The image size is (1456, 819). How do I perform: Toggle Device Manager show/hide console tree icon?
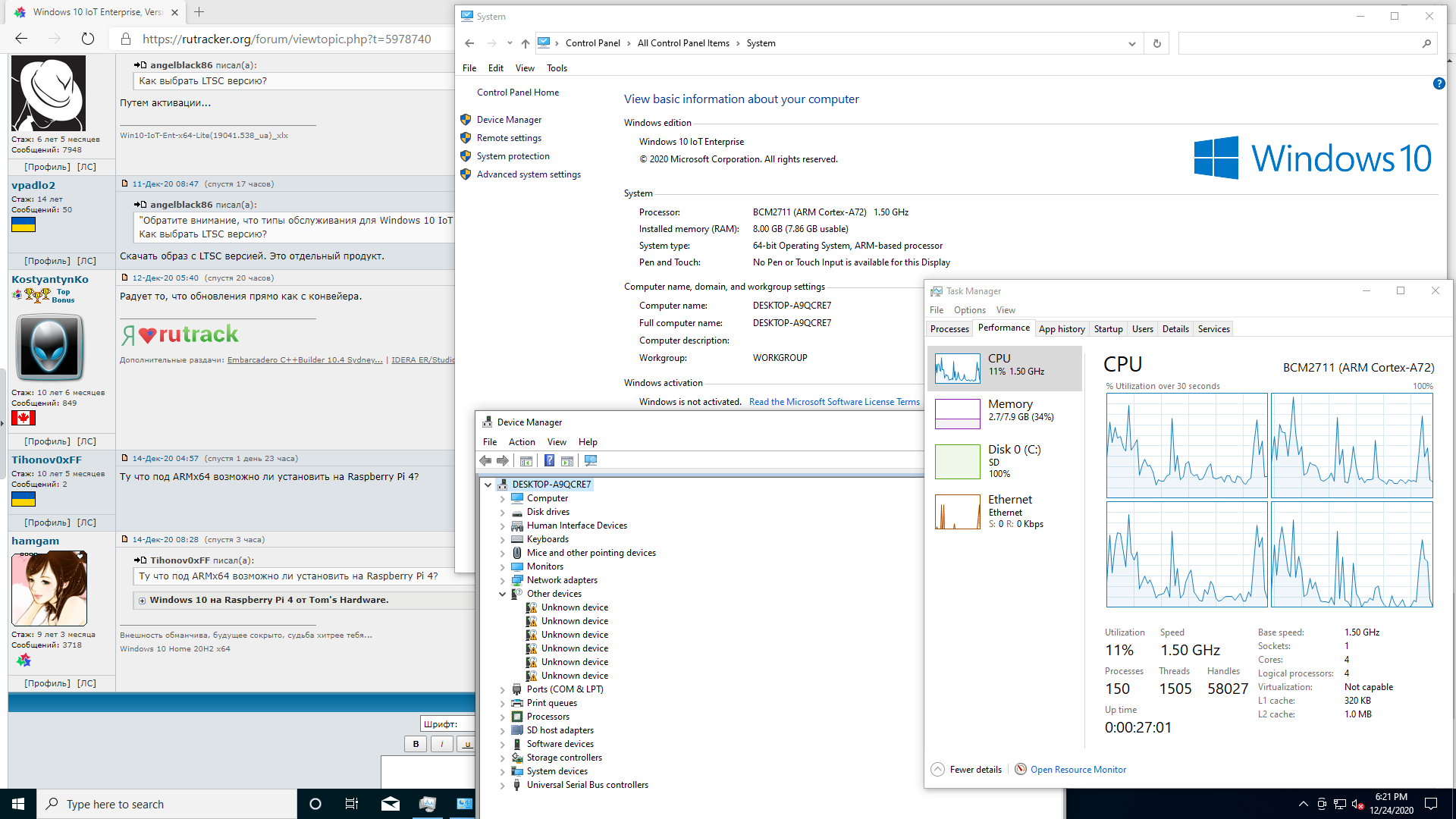[x=526, y=461]
